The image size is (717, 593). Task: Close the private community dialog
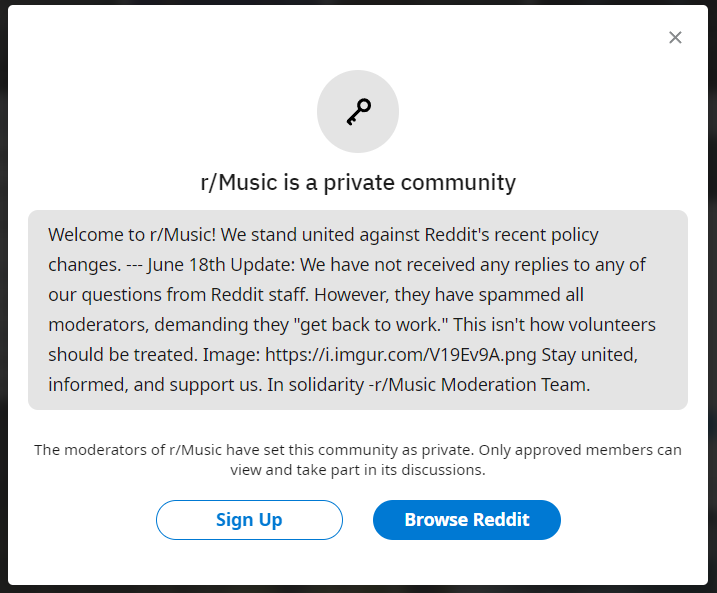[675, 37]
